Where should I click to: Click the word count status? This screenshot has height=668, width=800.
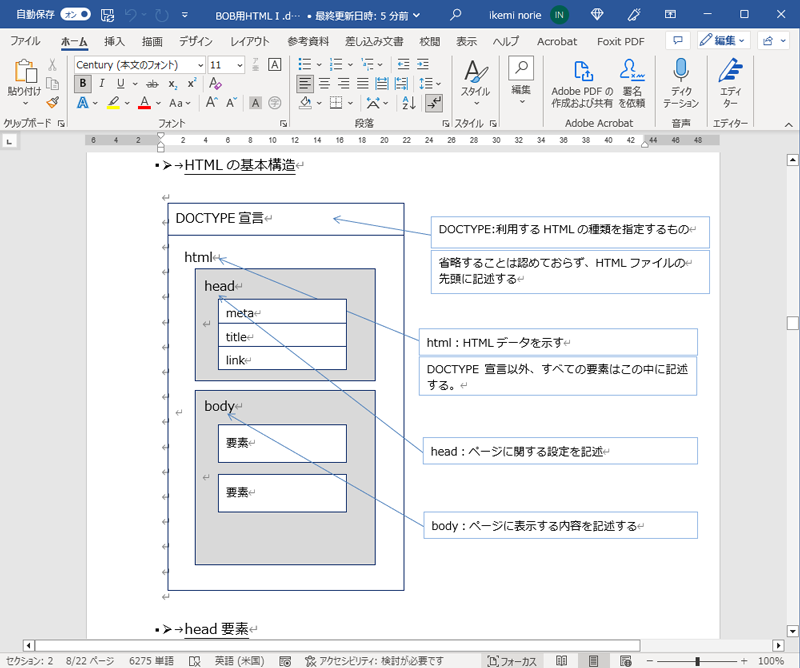click(x=151, y=661)
